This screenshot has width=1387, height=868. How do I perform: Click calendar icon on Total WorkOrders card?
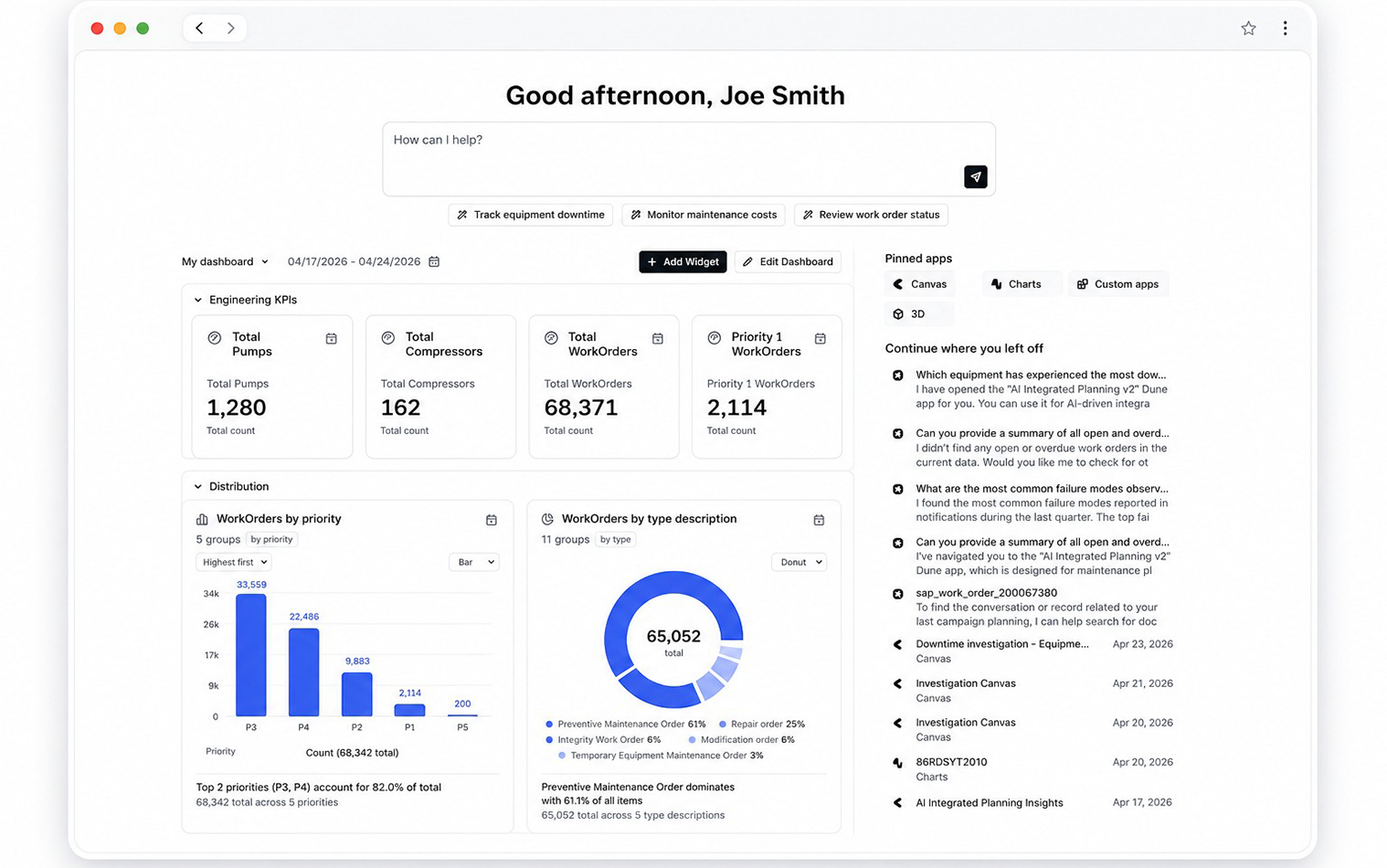coord(657,338)
